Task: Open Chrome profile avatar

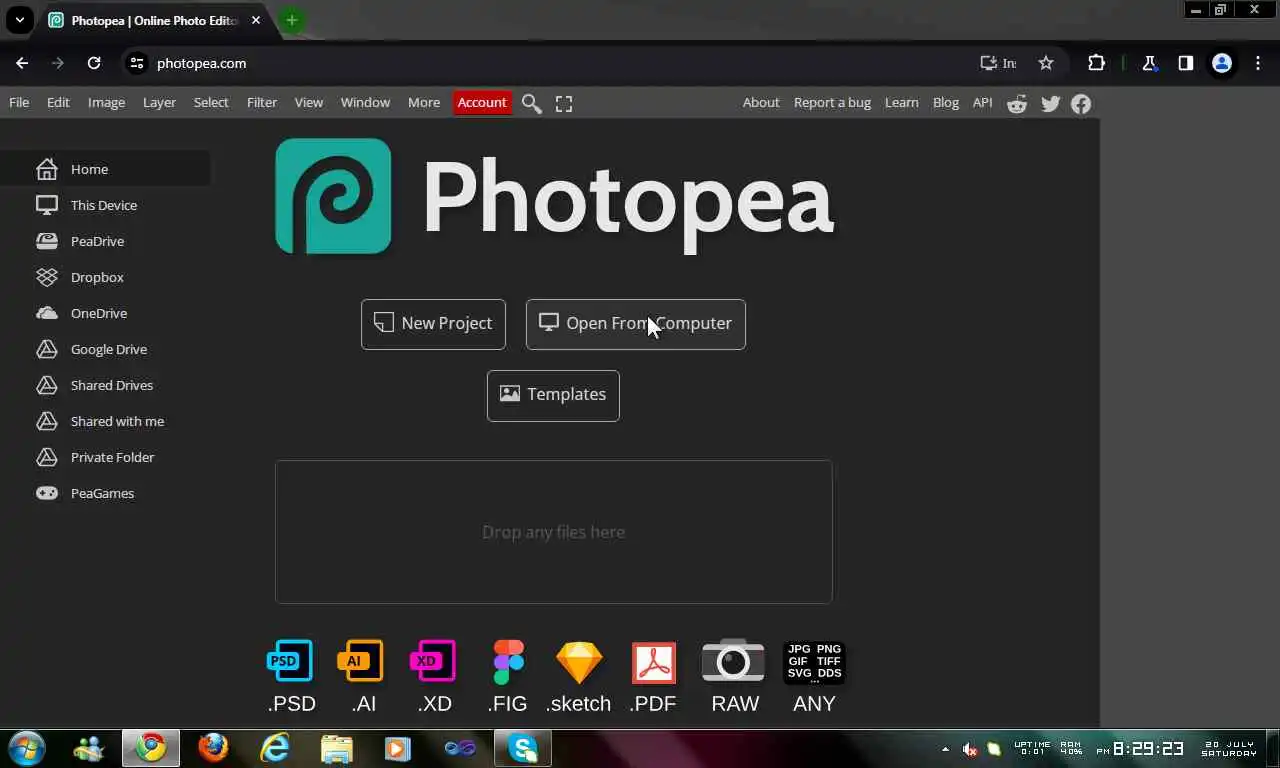Action: tap(1221, 63)
